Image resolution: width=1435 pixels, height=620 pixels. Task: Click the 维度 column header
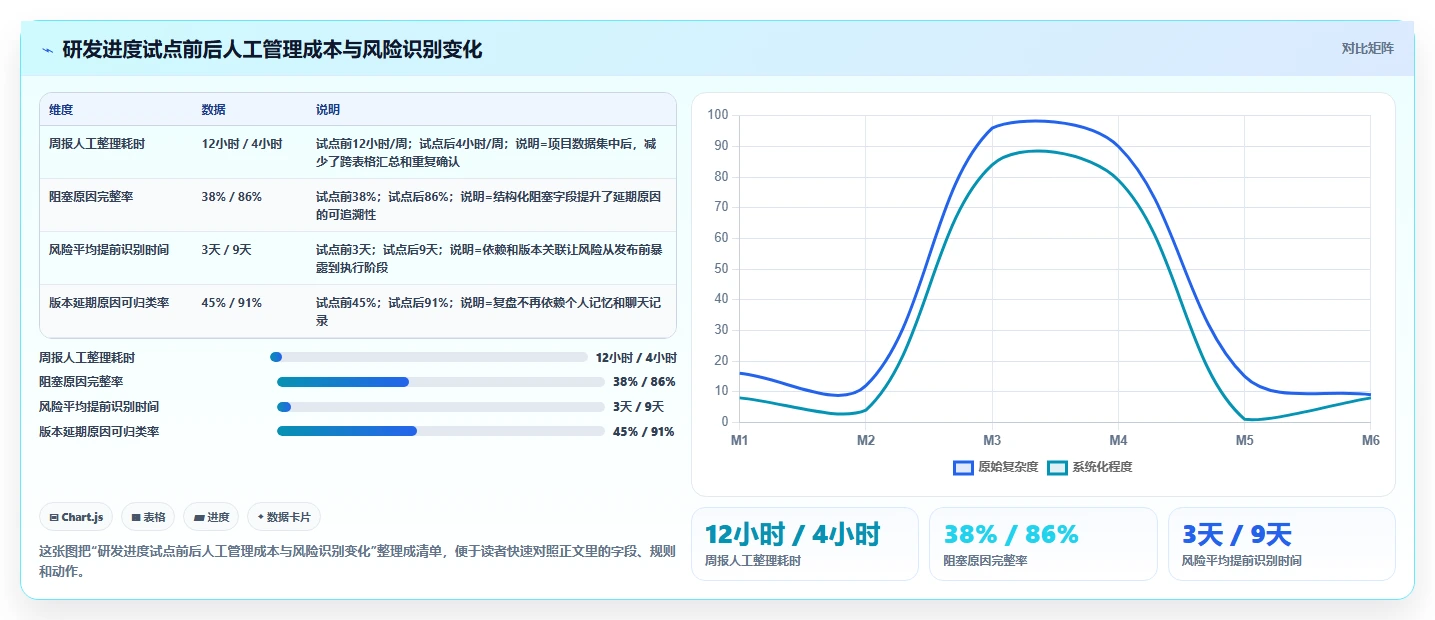61,110
